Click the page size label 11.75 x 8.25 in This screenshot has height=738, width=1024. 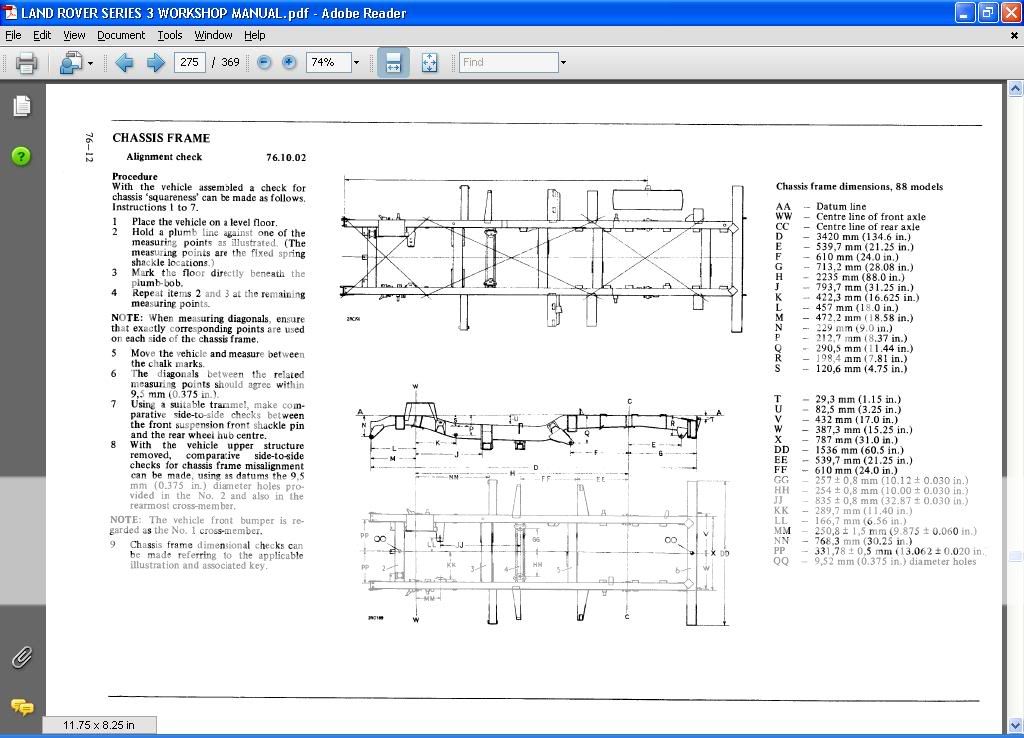(x=99, y=725)
